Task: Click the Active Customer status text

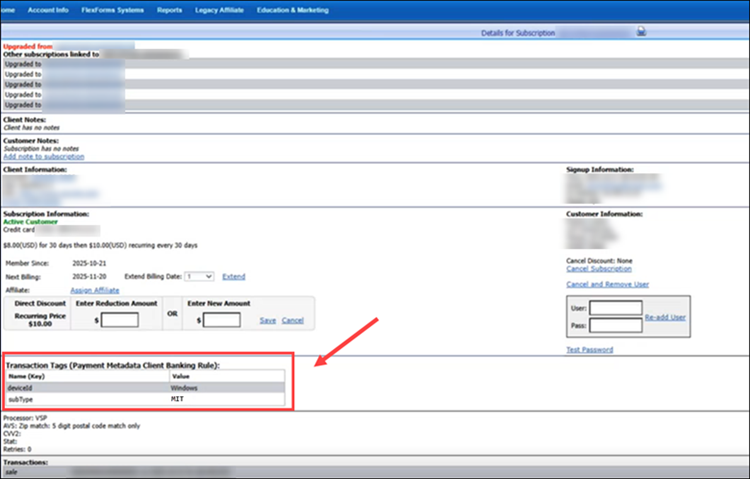Action: pyautogui.click(x=31, y=222)
